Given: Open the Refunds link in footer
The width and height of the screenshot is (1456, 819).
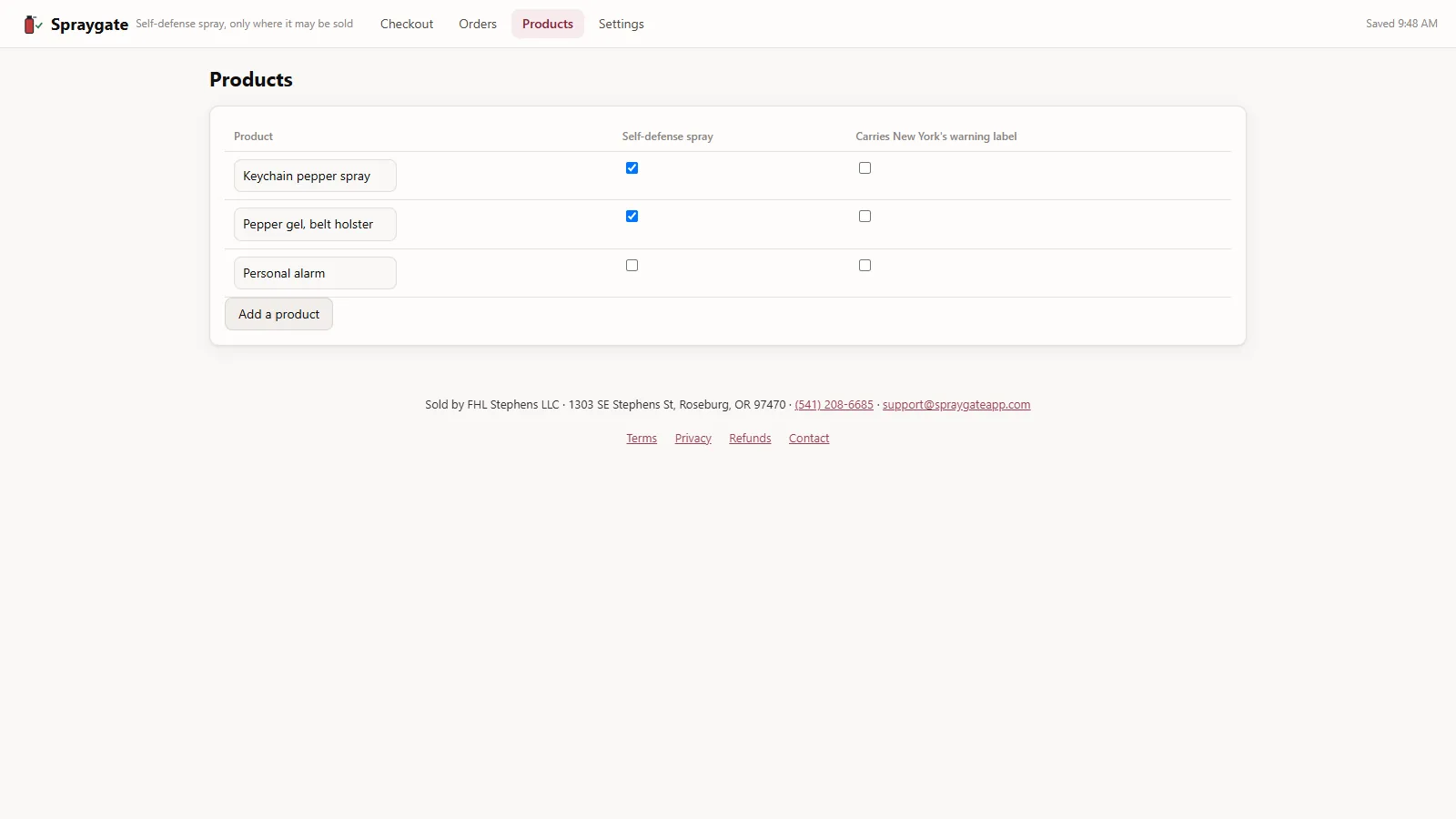Looking at the screenshot, I should pos(750,439).
